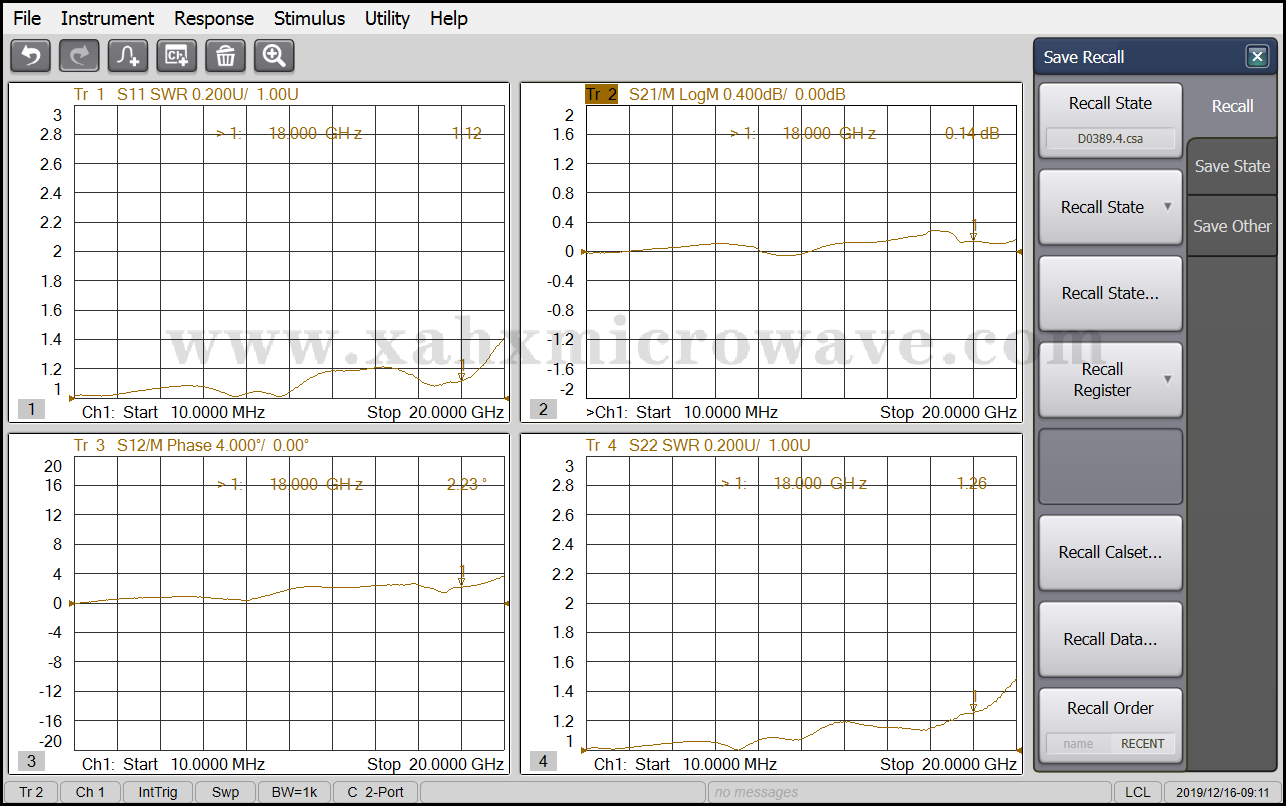Click marker 1 on the S21 trace
The width and height of the screenshot is (1286, 806).
pos(973,230)
